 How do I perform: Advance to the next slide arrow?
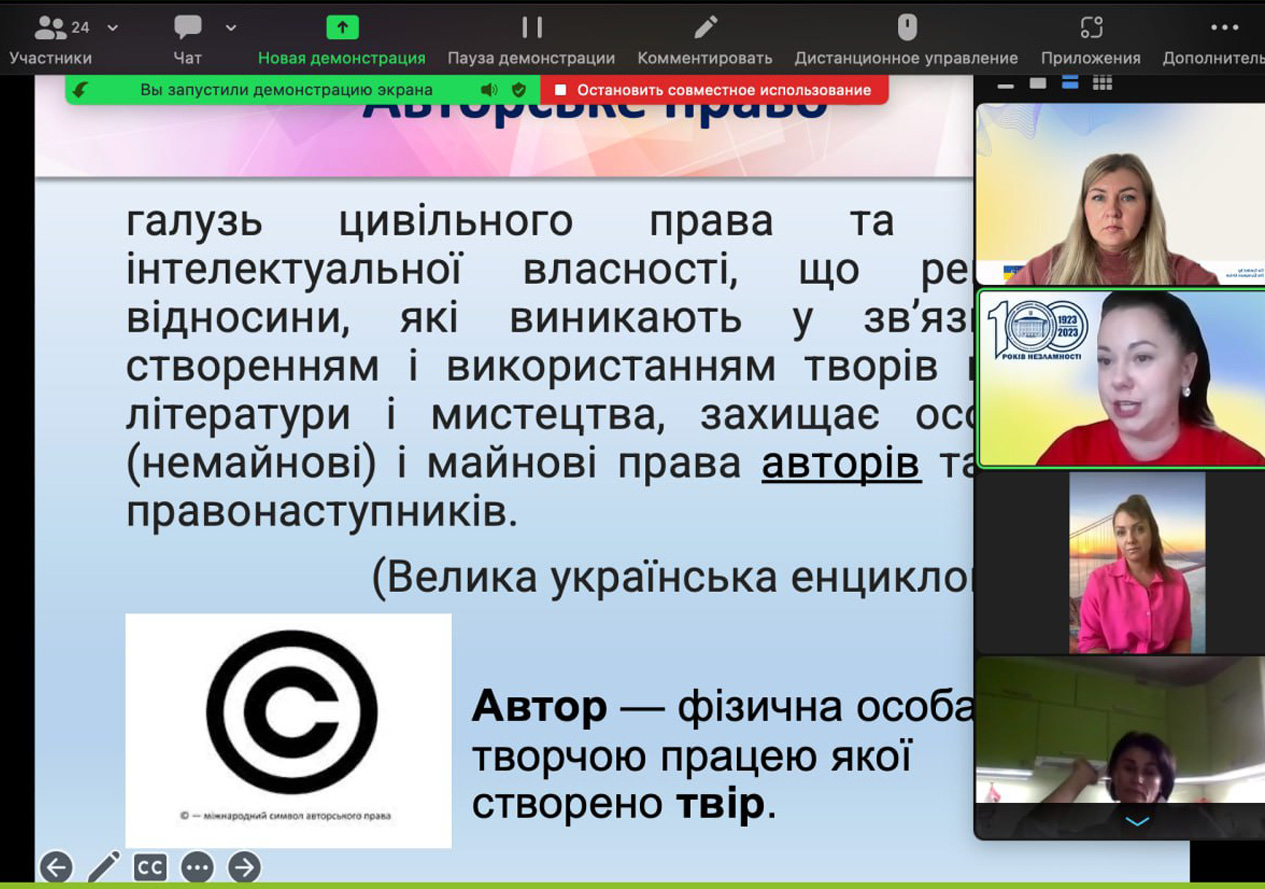(x=244, y=867)
